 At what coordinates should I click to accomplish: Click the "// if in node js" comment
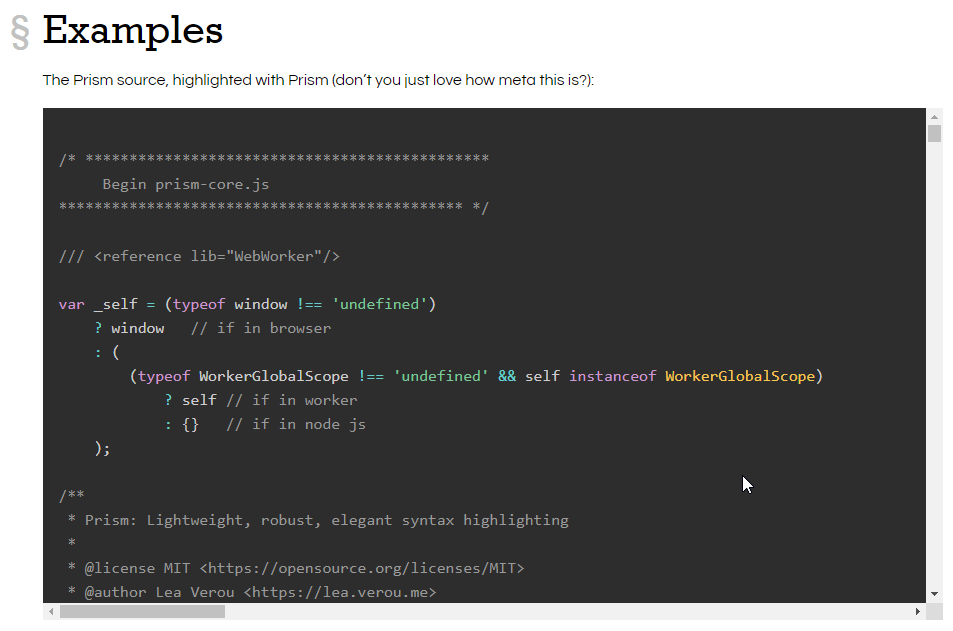(295, 424)
